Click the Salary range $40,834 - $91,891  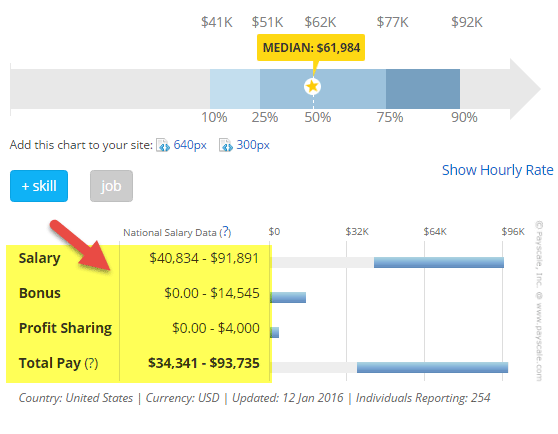[204, 258]
